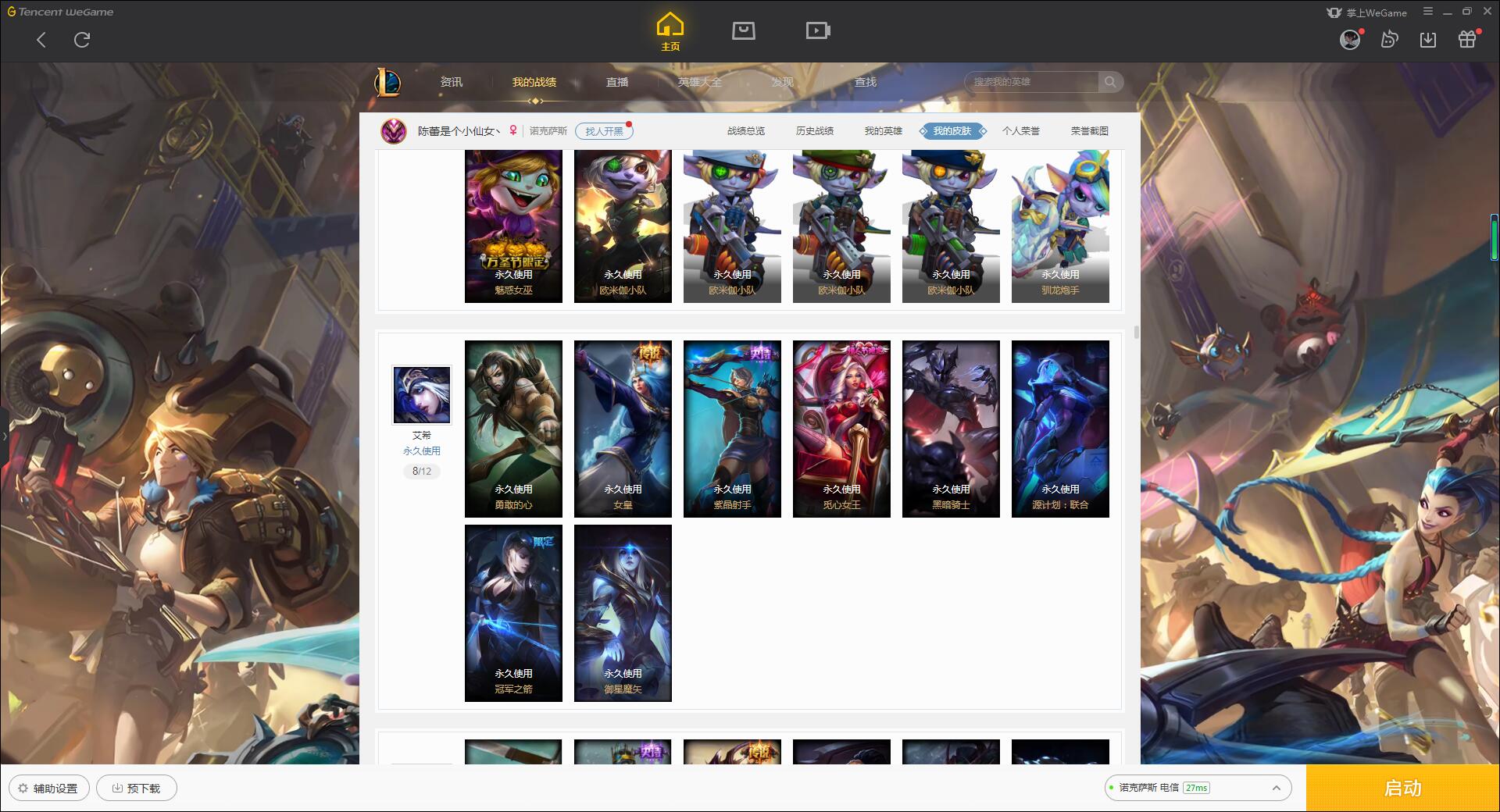Click the 掌上WeGame mobile app link
Viewport: 1500px width, 812px height.
1366,12
